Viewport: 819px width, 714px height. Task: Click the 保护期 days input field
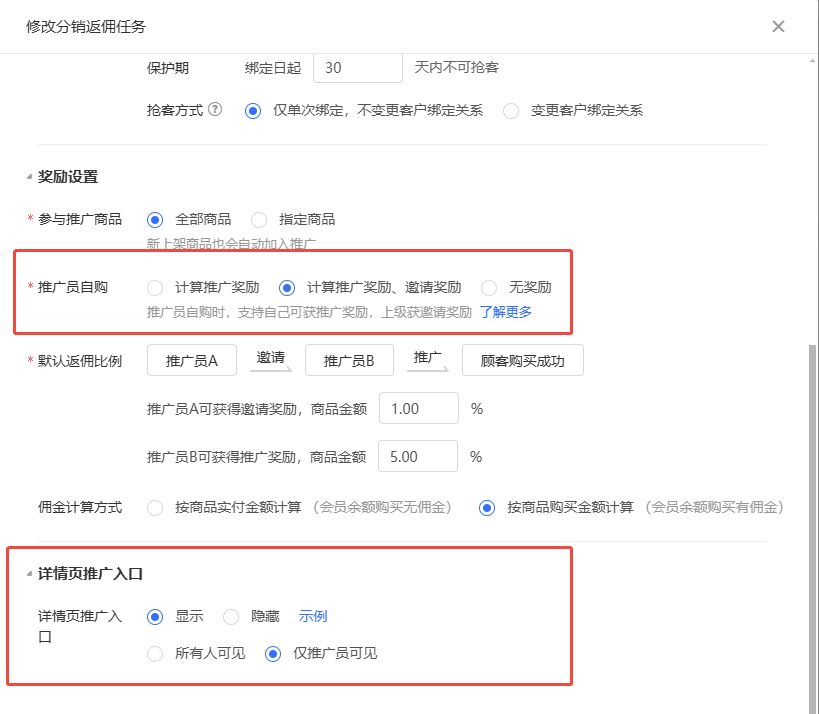click(x=357, y=68)
